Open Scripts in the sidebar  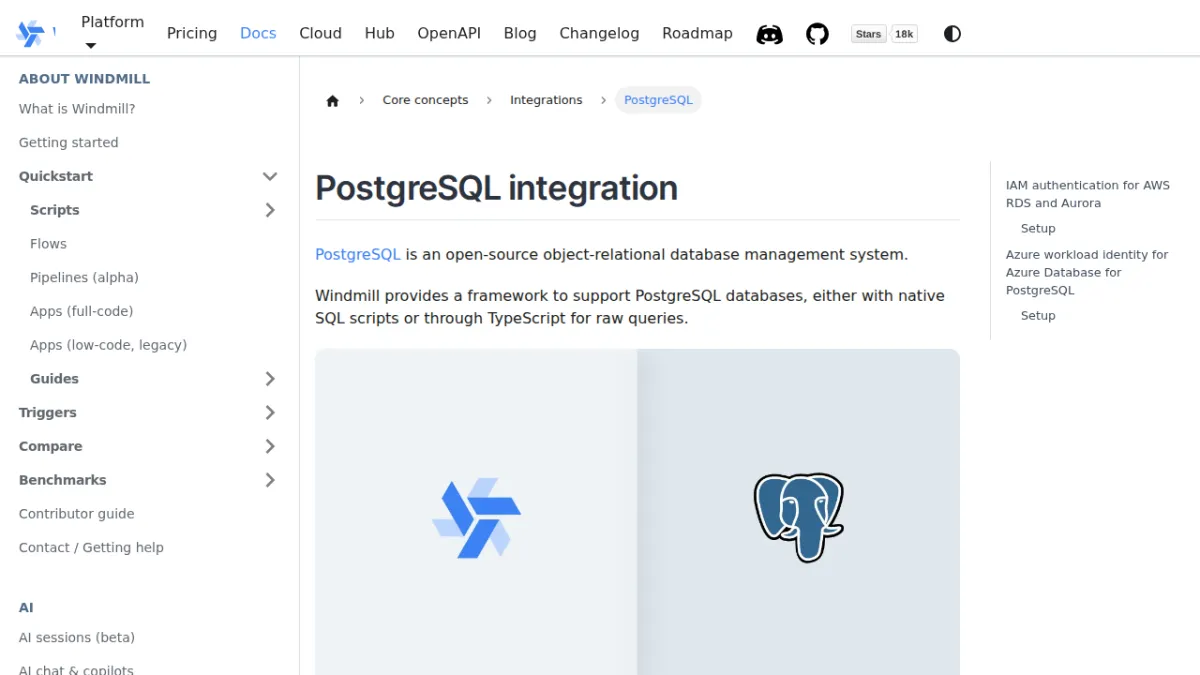pyautogui.click(x=55, y=210)
